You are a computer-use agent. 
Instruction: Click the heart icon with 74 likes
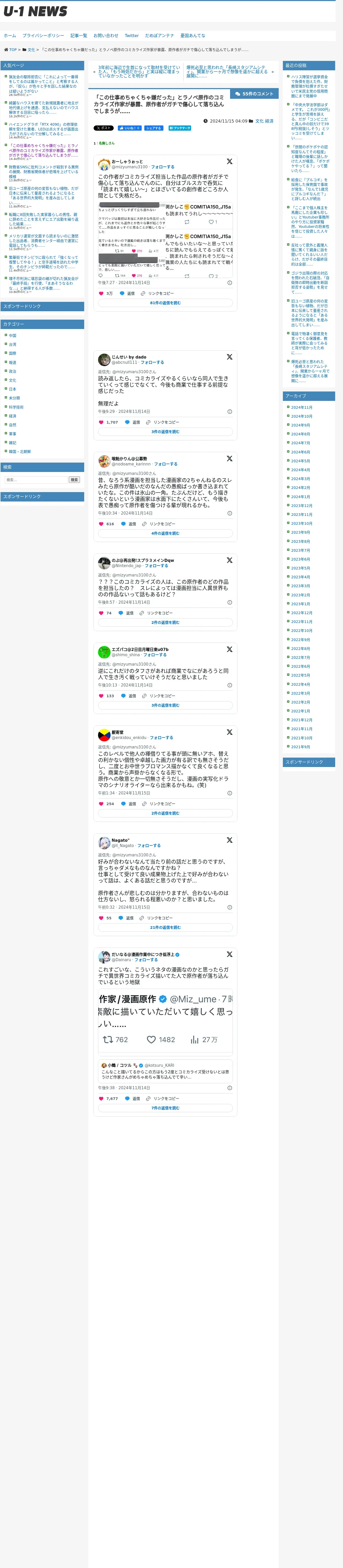[101, 613]
